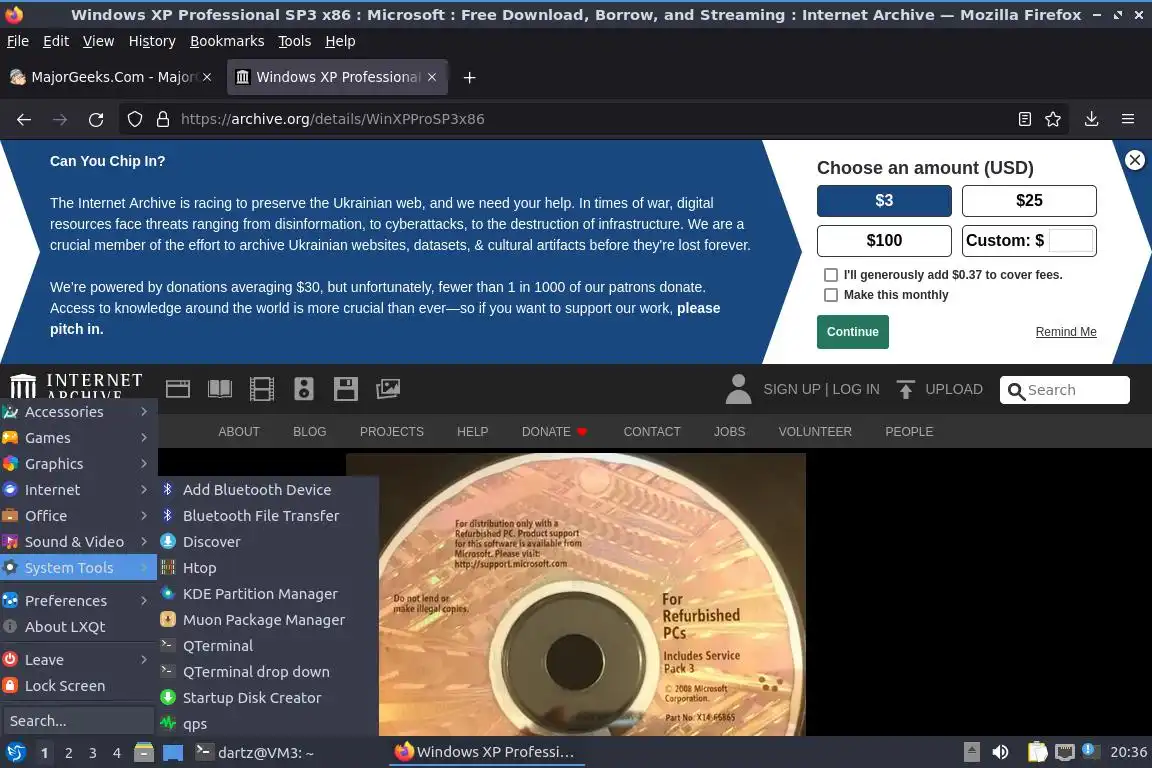Screen dimensions: 1152x768
Task: Open KDE Partition Manager entry
Action: click(x=267, y=594)
